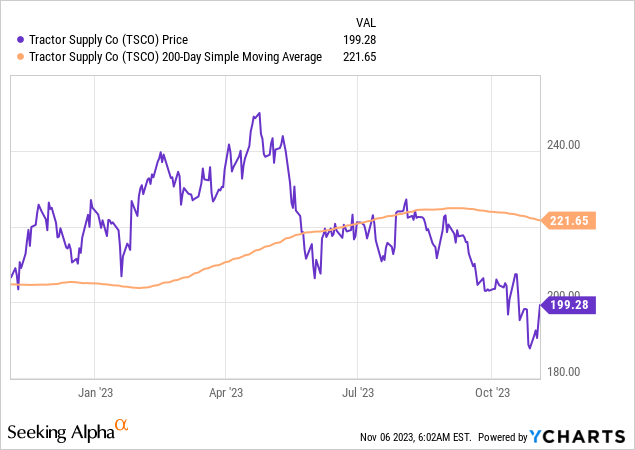This screenshot has height=450, width=635.
Task: Click the orange 221.65 moving average flag
Action: click(568, 220)
